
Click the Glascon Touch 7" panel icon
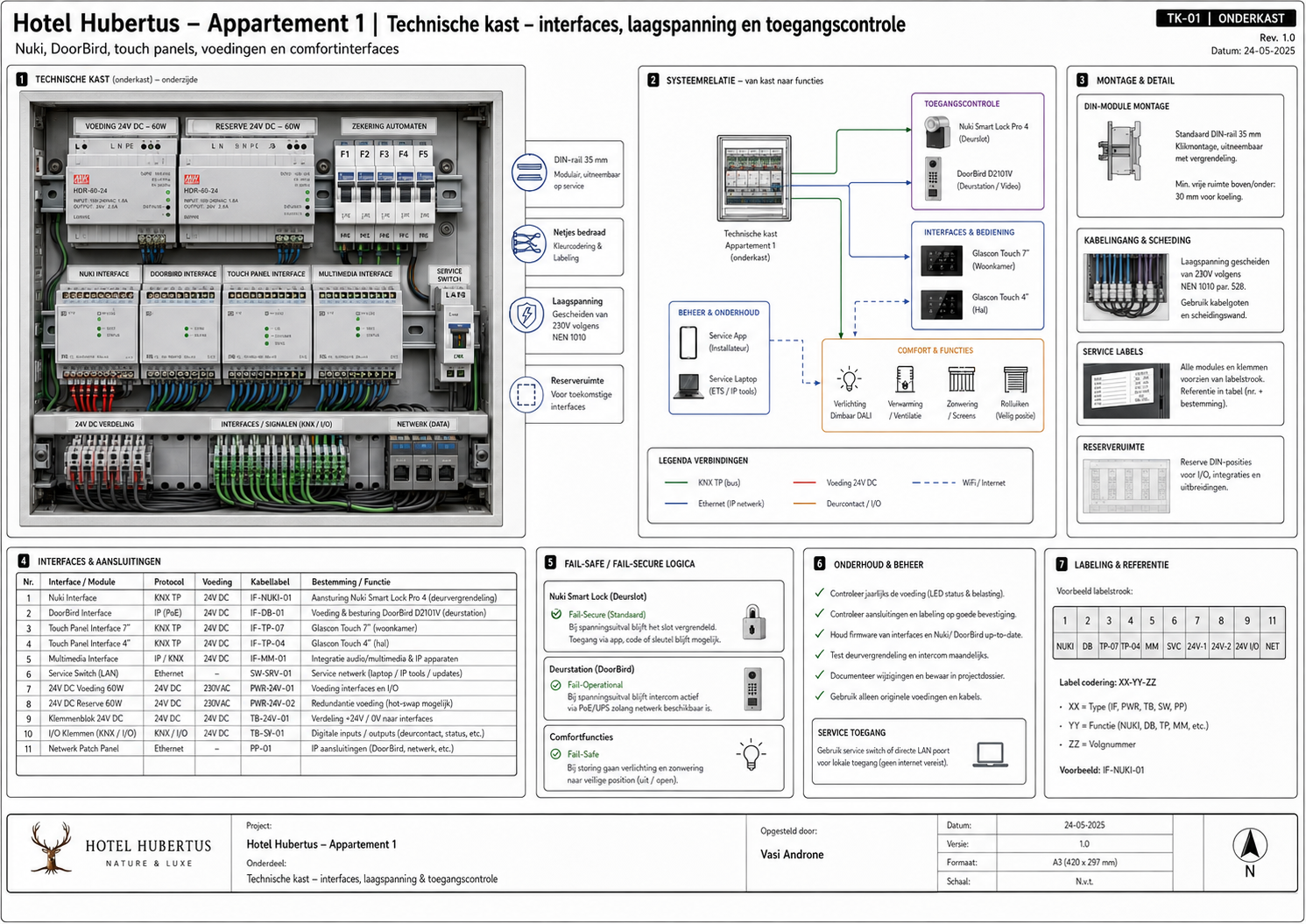tap(942, 260)
